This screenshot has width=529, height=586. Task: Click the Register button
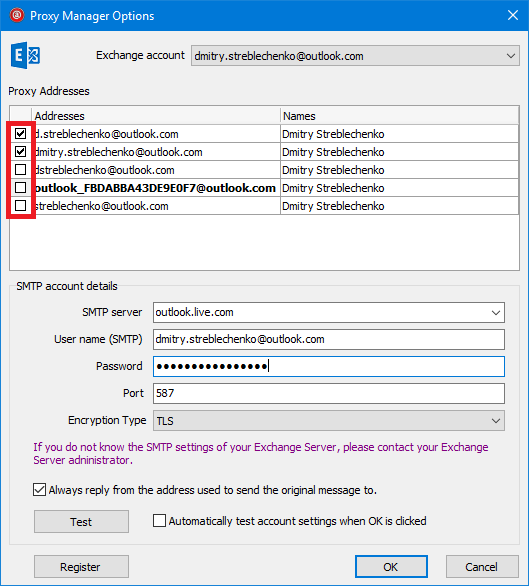[x=81, y=567]
